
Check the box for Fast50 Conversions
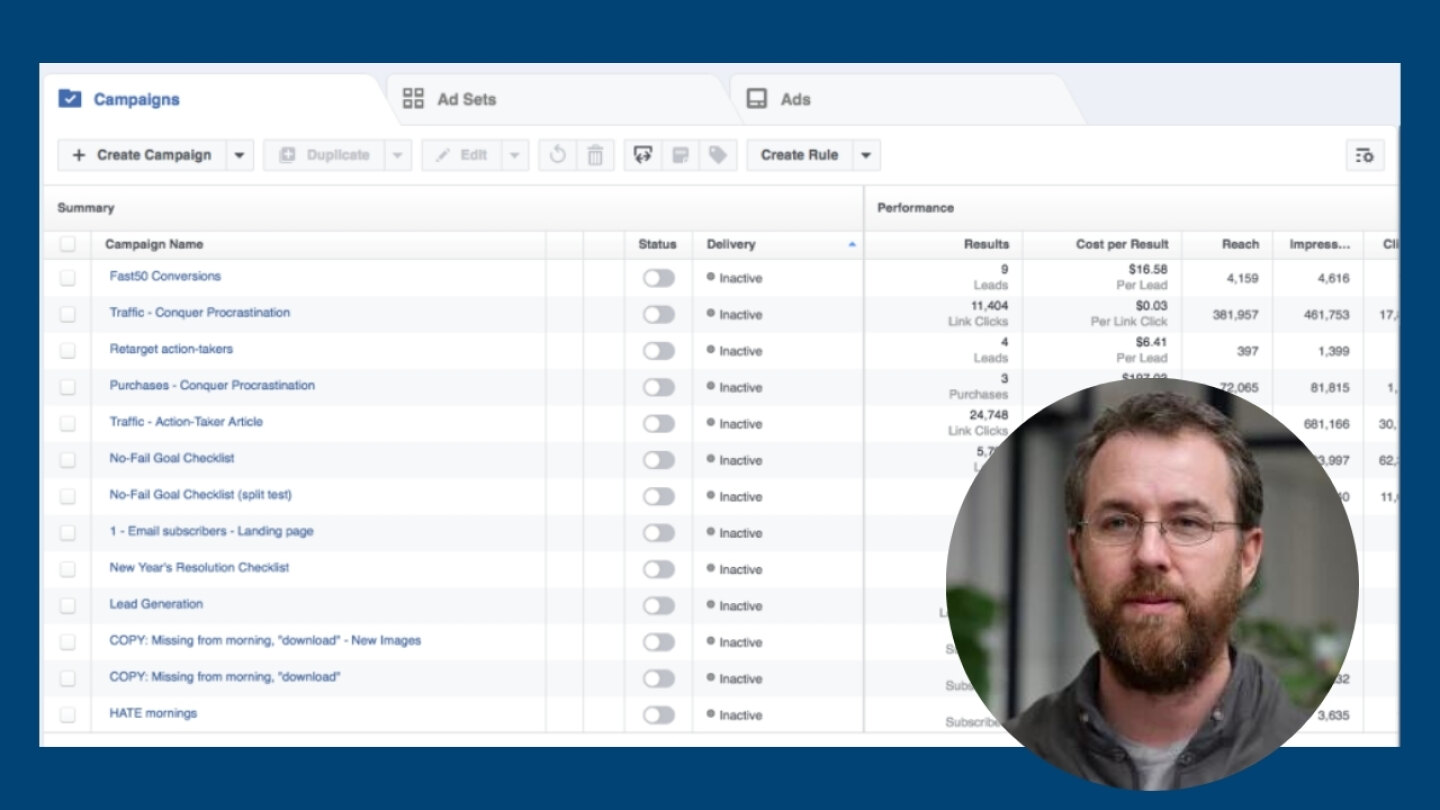coord(67,278)
